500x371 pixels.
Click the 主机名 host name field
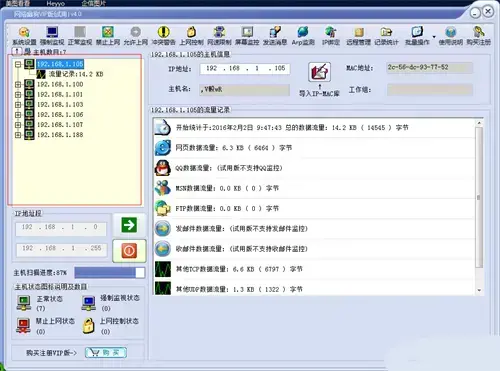pos(244,89)
